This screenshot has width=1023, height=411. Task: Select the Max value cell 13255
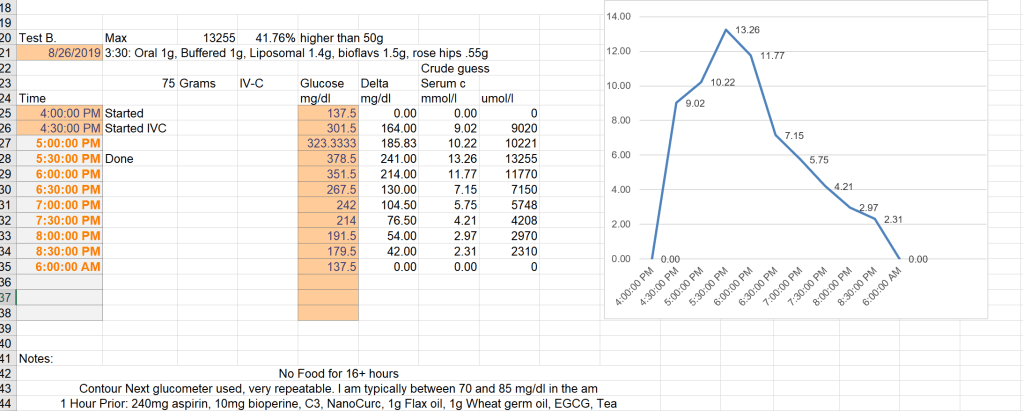tap(219, 36)
